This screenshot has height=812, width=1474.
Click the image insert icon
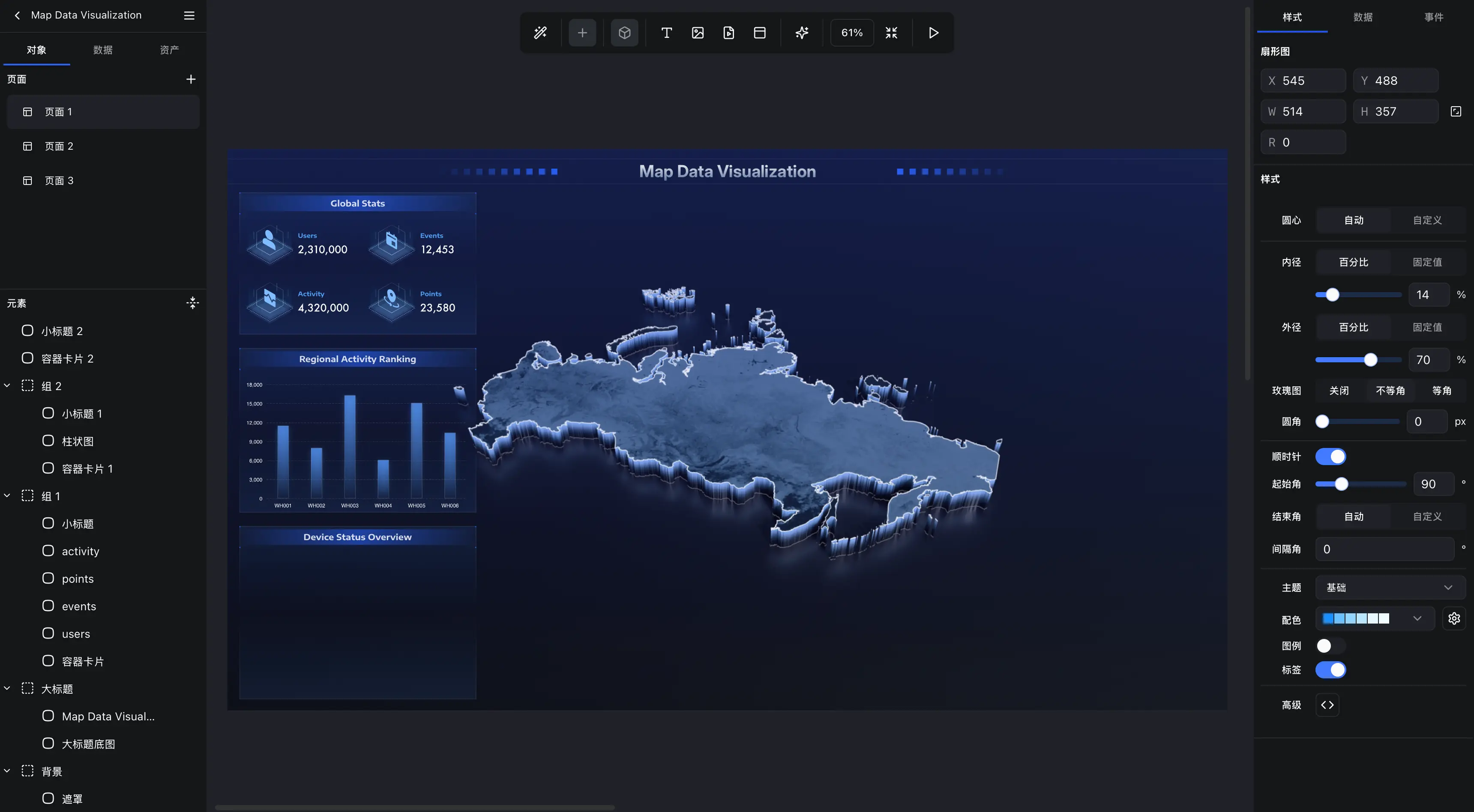coord(698,33)
